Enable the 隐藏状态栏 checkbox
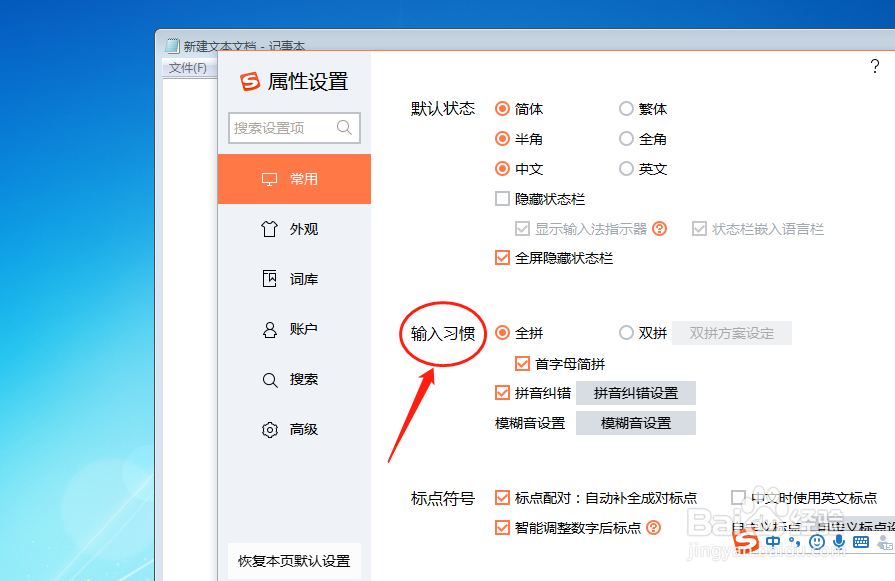 click(502, 199)
